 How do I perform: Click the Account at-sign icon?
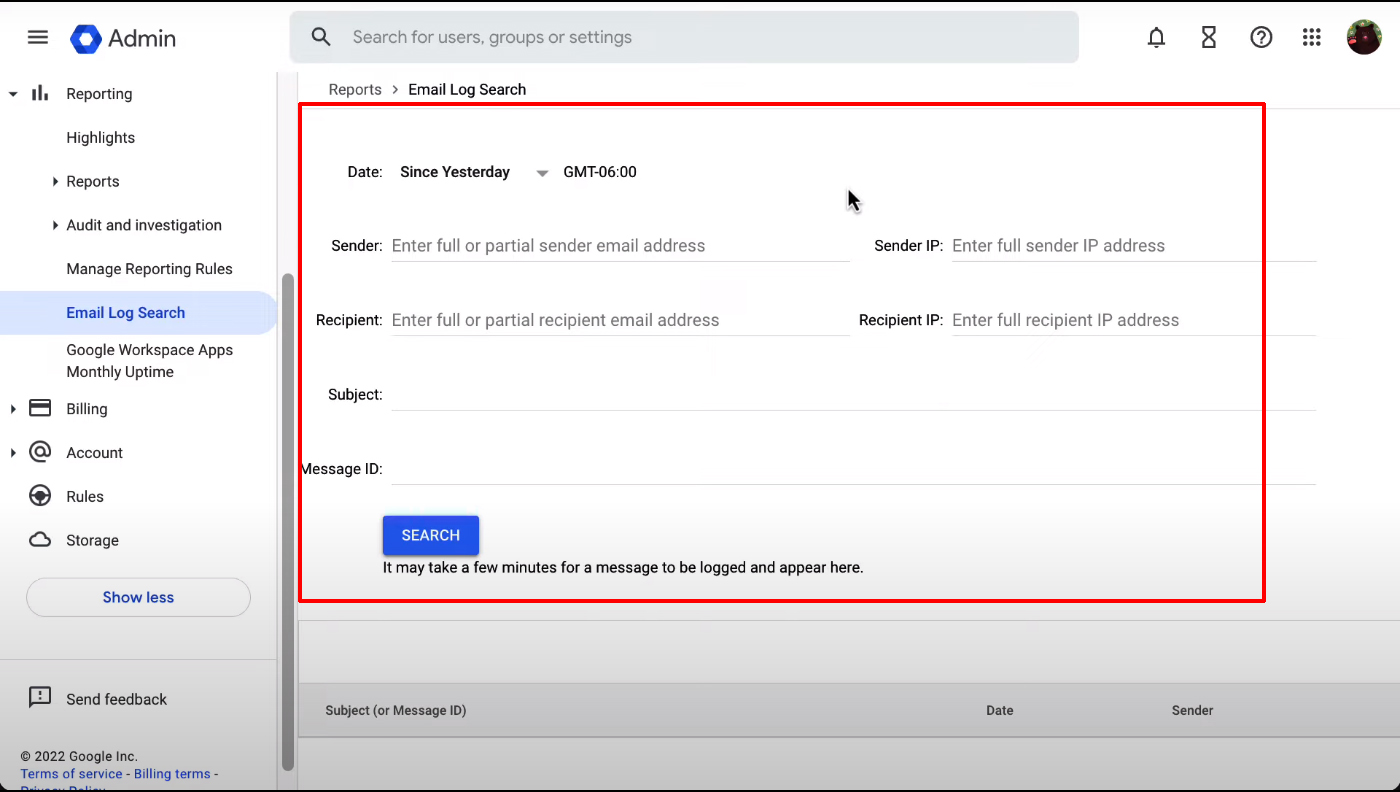pyautogui.click(x=39, y=452)
